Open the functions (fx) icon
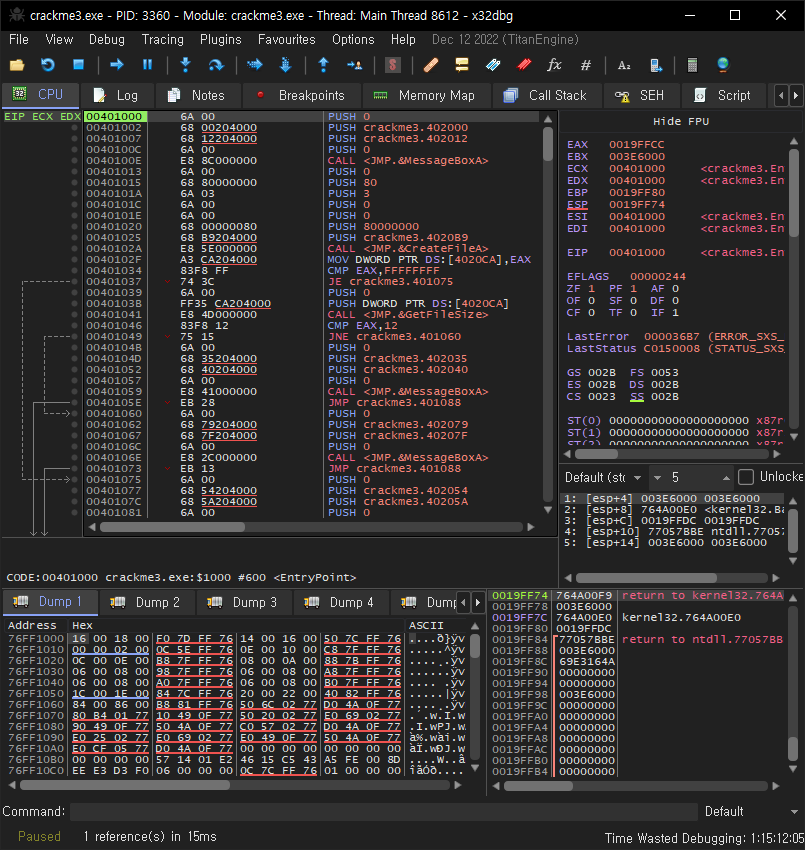 coord(554,65)
